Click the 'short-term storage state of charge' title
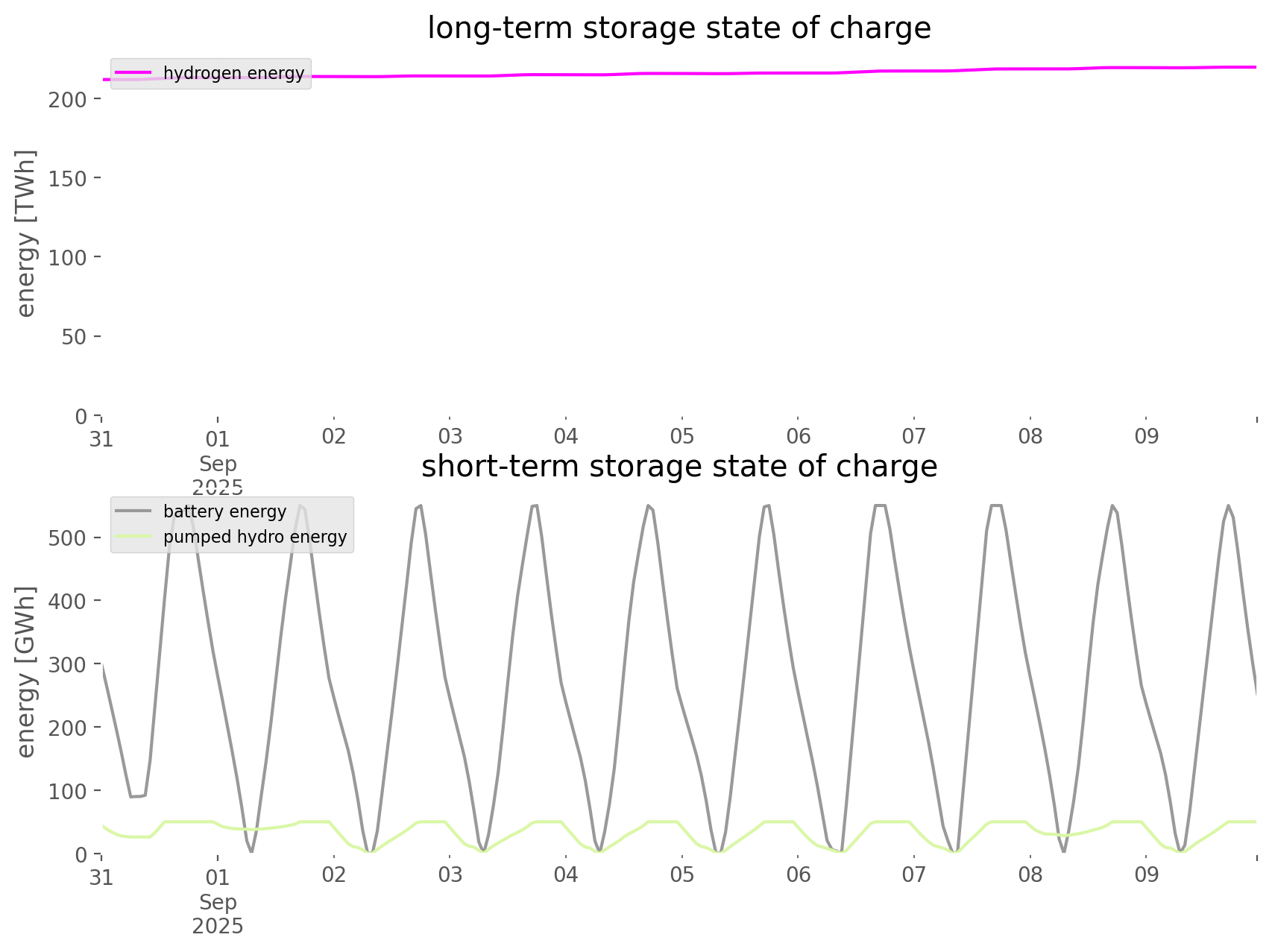The height and width of the screenshot is (952, 1272). 678,467
